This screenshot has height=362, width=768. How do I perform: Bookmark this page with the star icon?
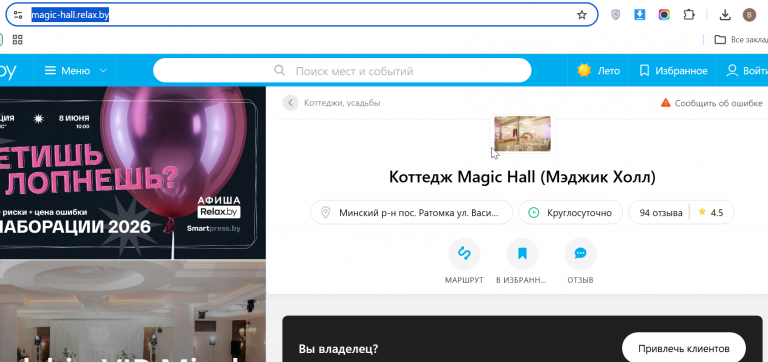point(581,15)
